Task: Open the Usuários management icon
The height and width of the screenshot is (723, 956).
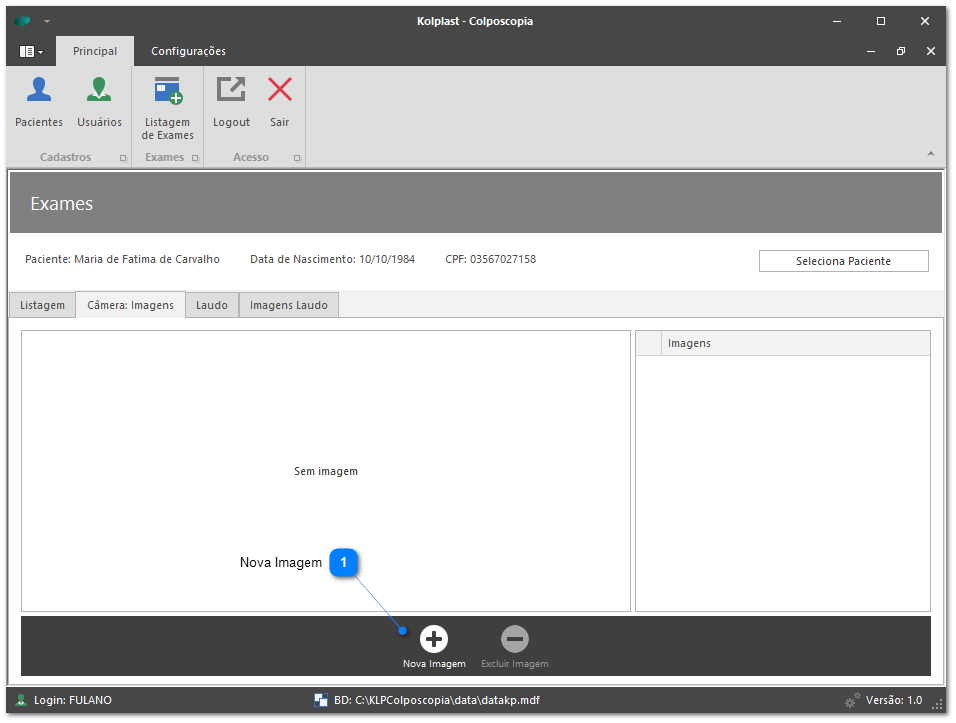Action: (x=99, y=91)
